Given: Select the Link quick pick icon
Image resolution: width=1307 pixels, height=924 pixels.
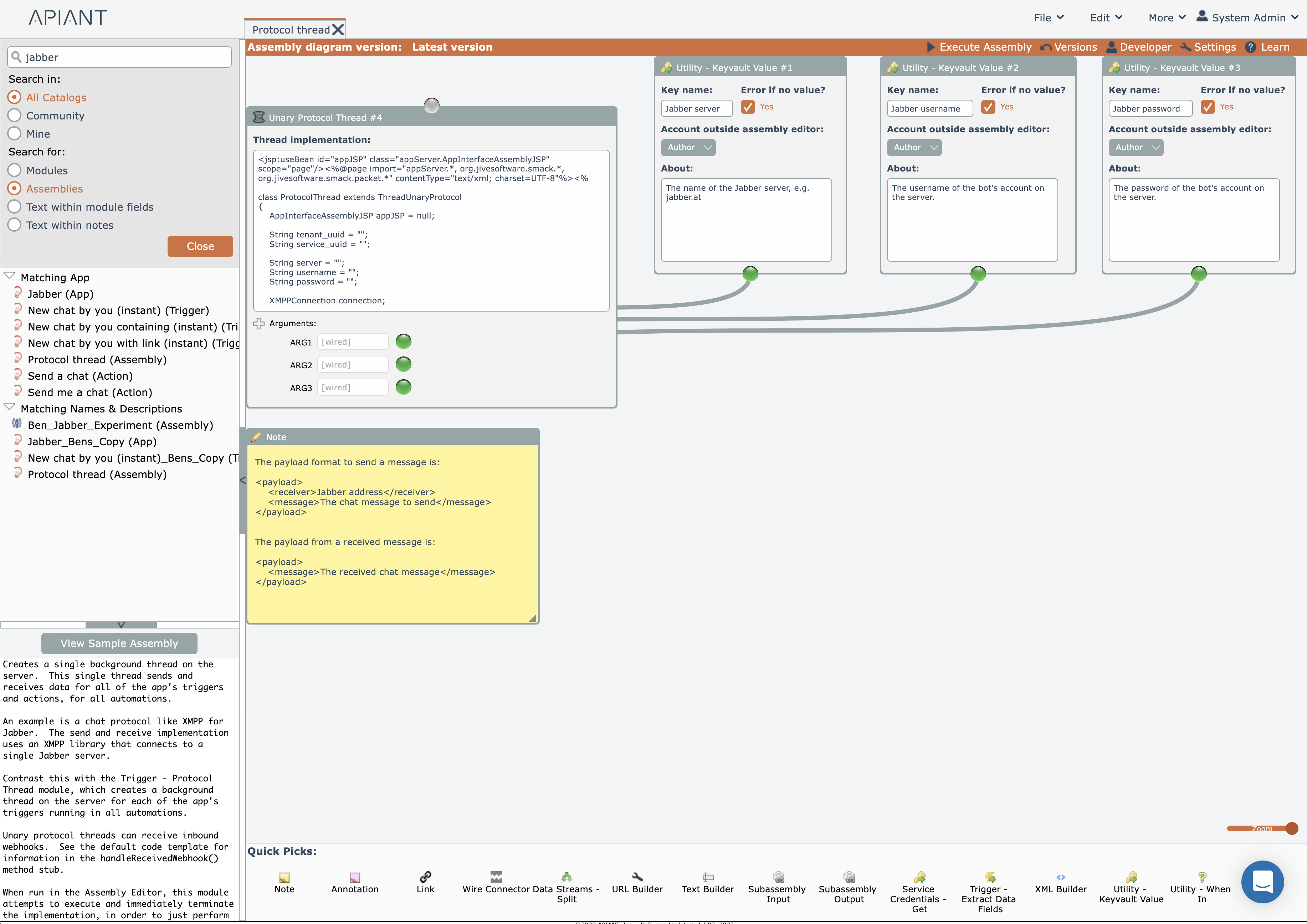Looking at the screenshot, I should [x=425, y=877].
